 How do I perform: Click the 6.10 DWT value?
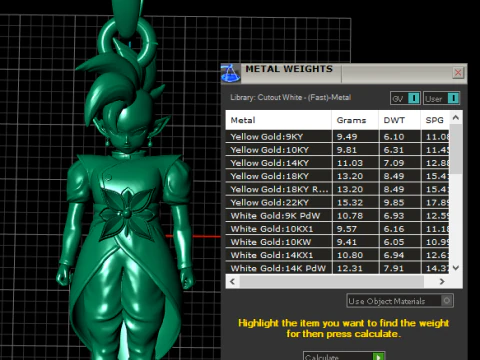[394, 137]
